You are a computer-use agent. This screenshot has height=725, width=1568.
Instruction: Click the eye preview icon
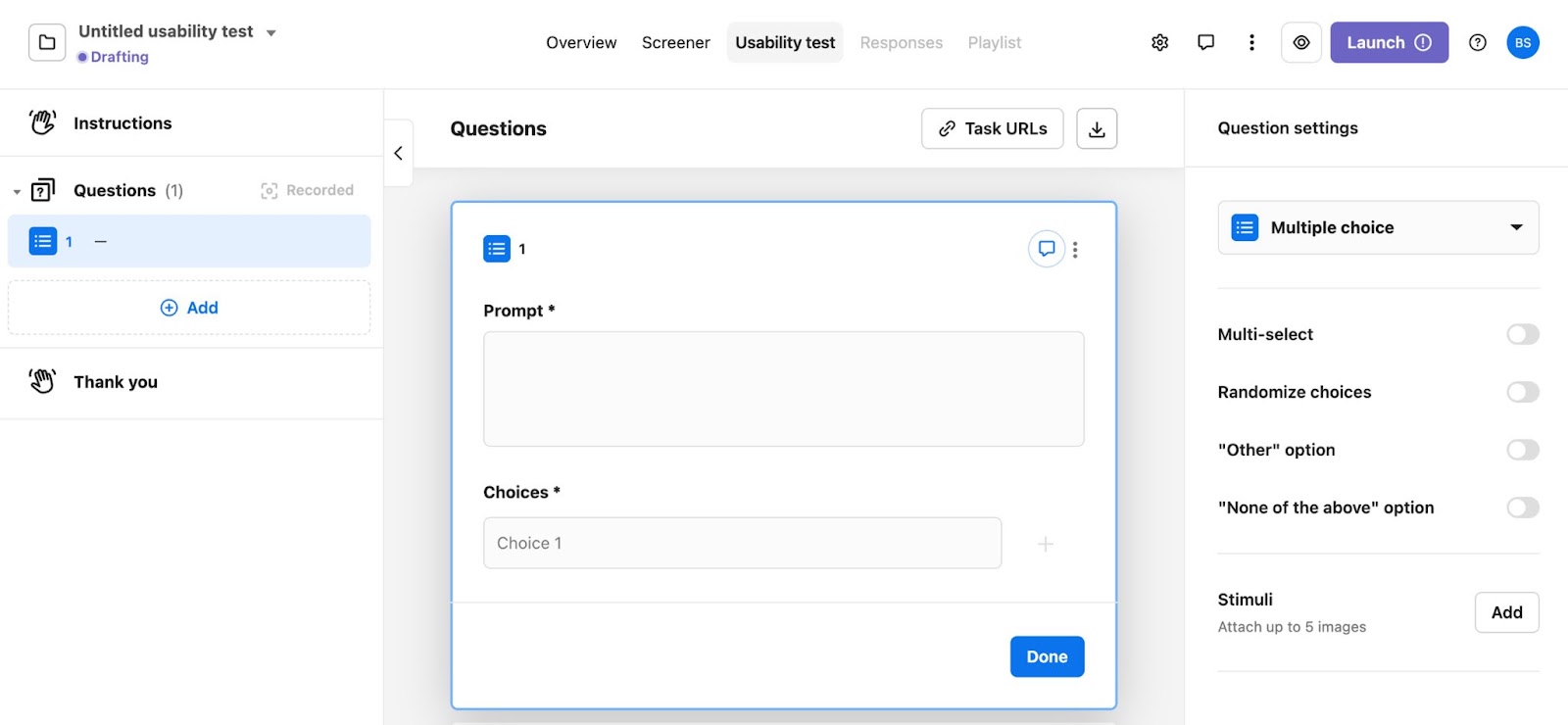click(x=1301, y=42)
